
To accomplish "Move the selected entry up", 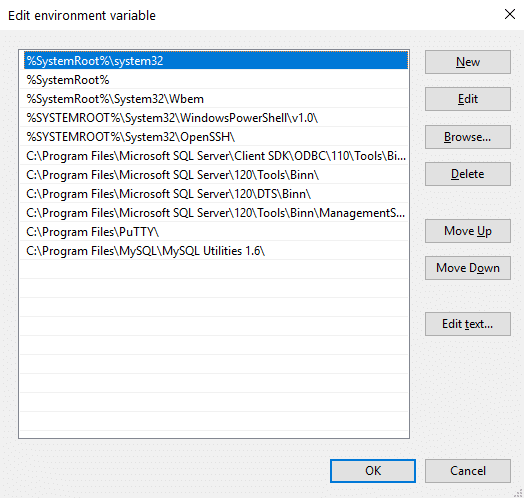I will point(468,231).
